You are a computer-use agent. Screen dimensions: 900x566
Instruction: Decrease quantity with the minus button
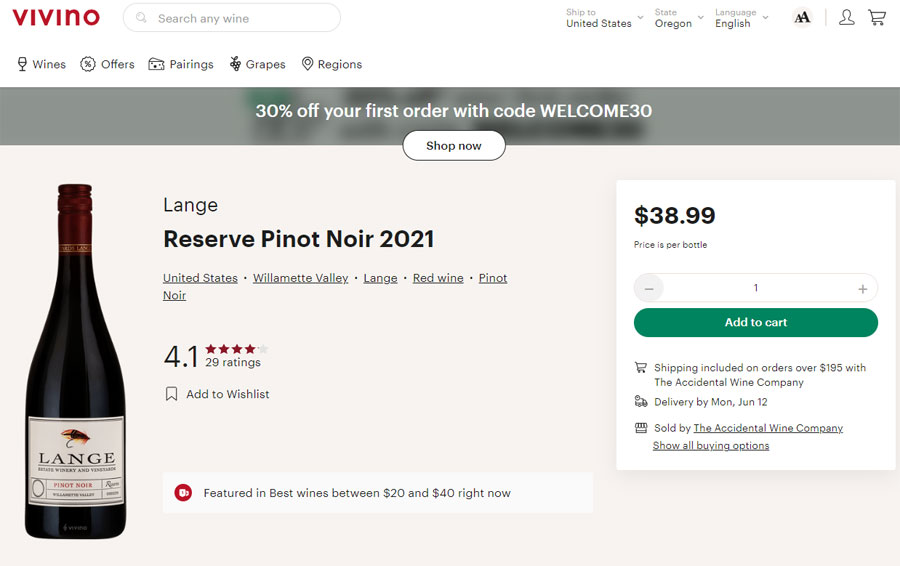coord(649,288)
